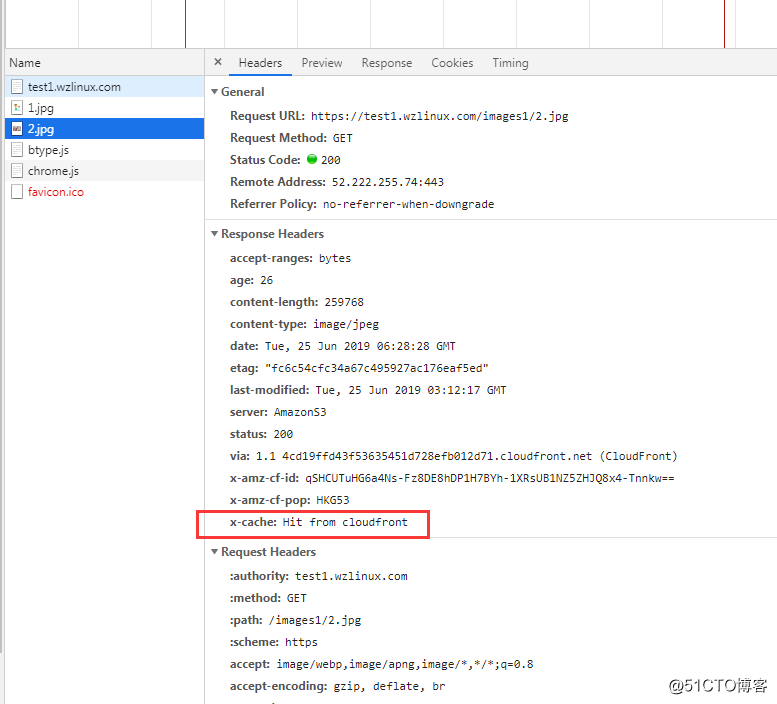Click the :path value /images1/2.jpg
Viewport: 777px width, 704px height.
pos(315,620)
